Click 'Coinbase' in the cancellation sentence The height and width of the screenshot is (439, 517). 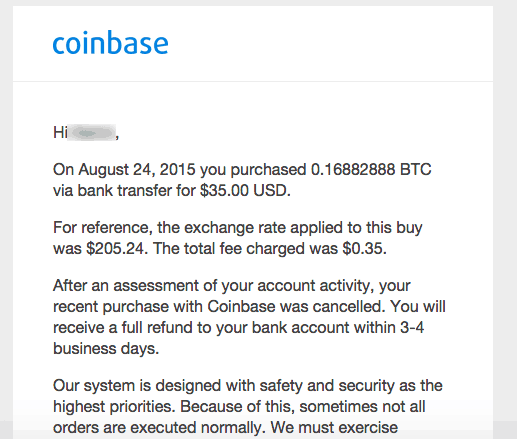point(241,306)
